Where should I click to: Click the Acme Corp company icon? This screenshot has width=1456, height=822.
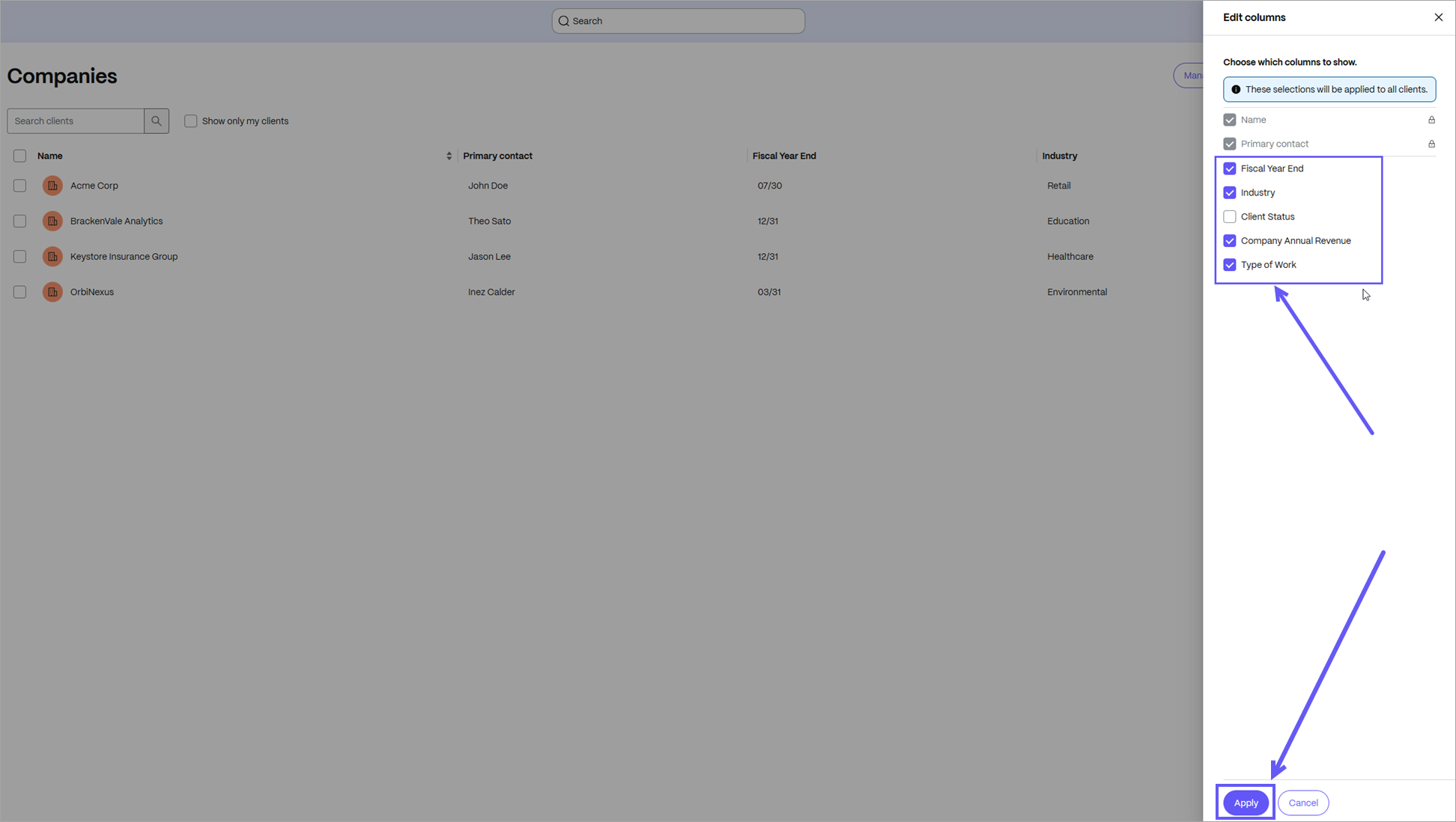pos(52,186)
